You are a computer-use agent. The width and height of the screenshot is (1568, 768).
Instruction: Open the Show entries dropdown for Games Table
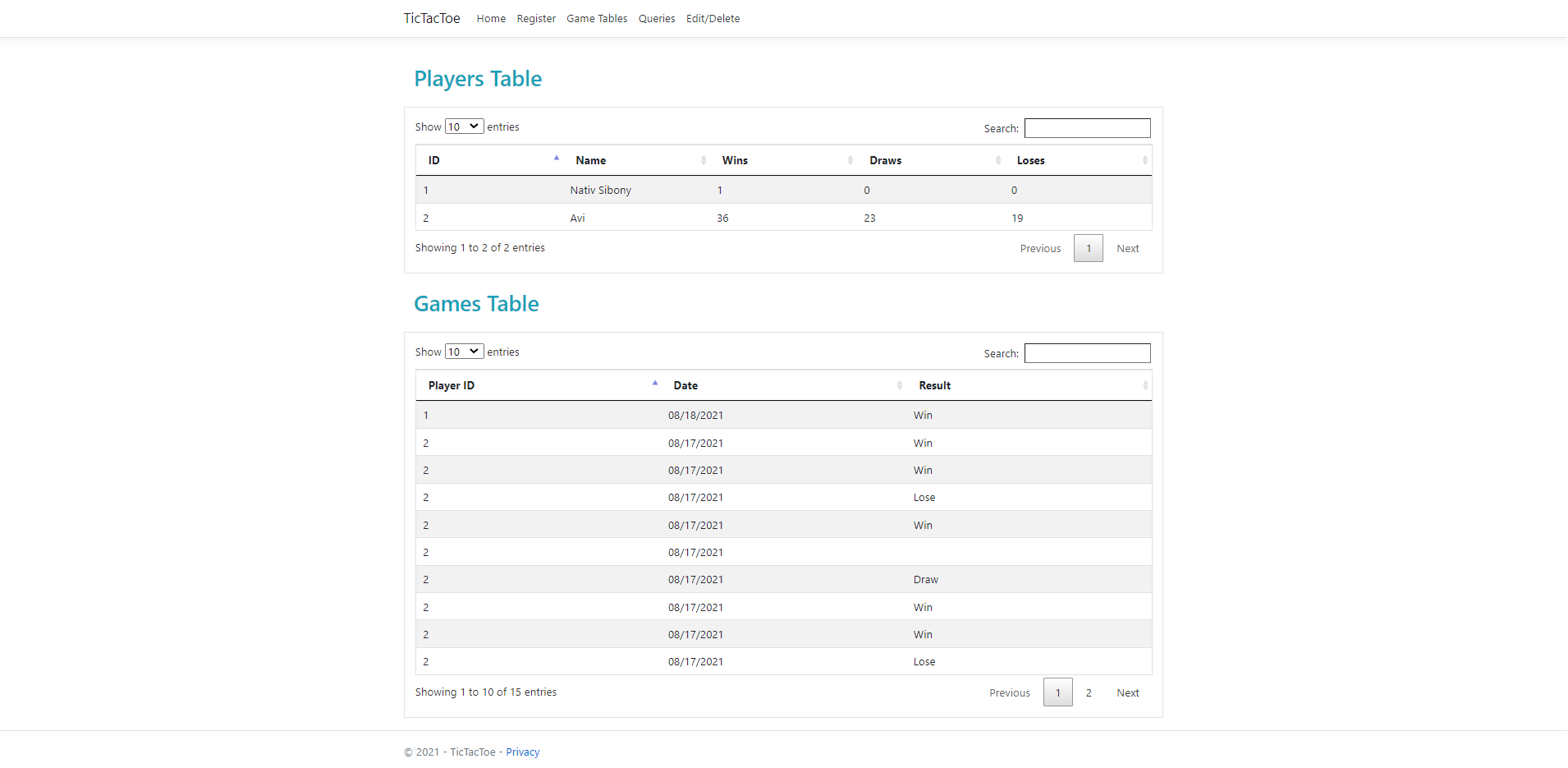(464, 351)
